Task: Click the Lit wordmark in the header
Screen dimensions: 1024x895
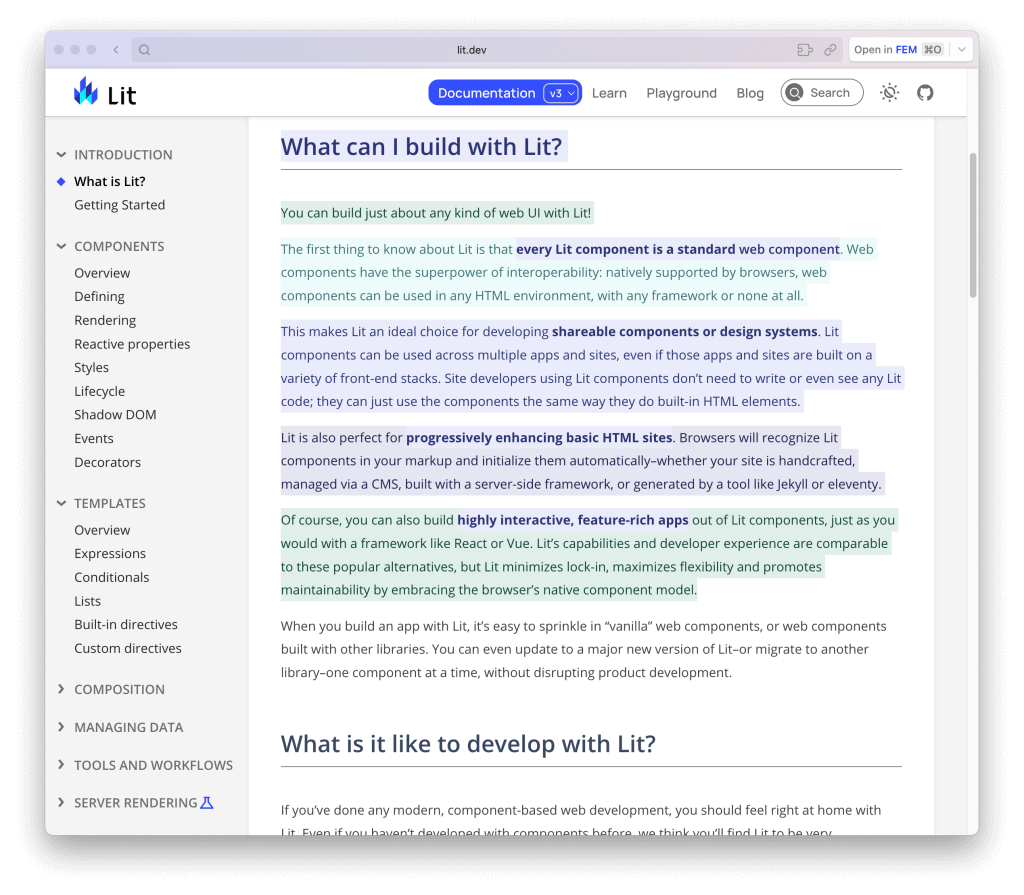Action: pos(121,95)
